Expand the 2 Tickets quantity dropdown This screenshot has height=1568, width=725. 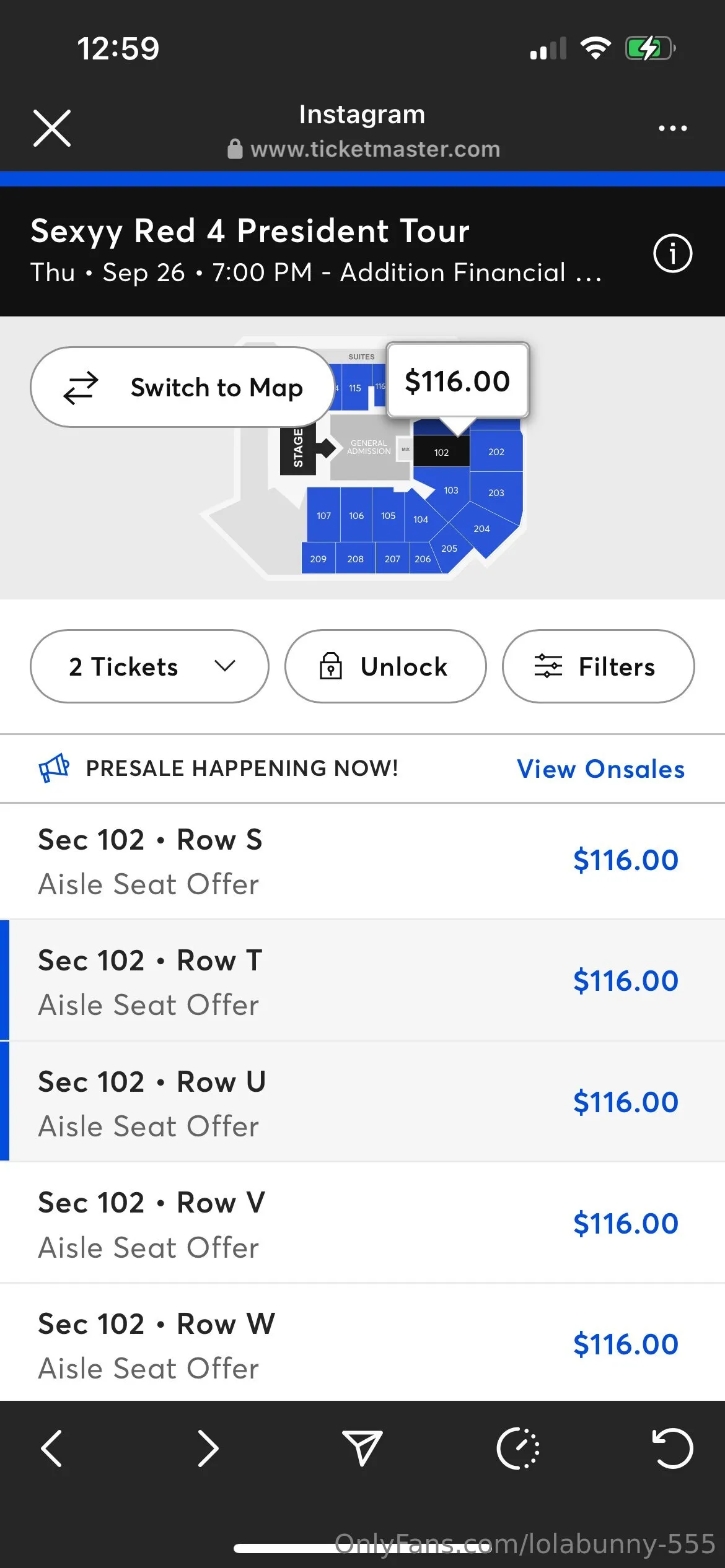[149, 666]
